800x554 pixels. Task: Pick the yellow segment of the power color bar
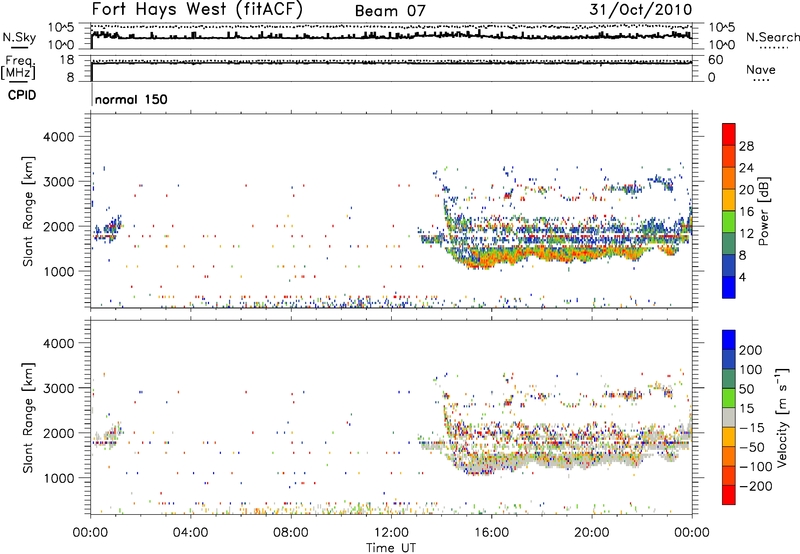point(729,199)
